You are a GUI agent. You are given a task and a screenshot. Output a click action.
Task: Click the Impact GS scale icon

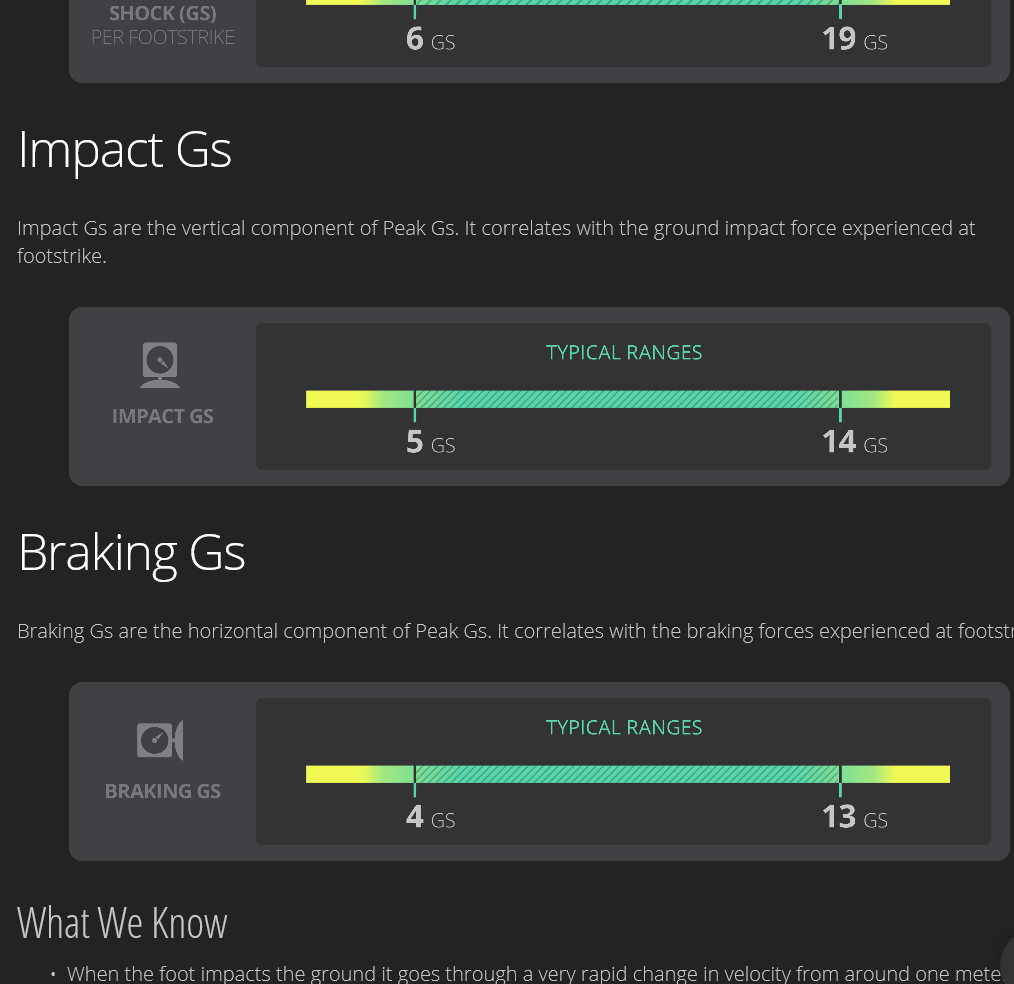click(x=160, y=365)
